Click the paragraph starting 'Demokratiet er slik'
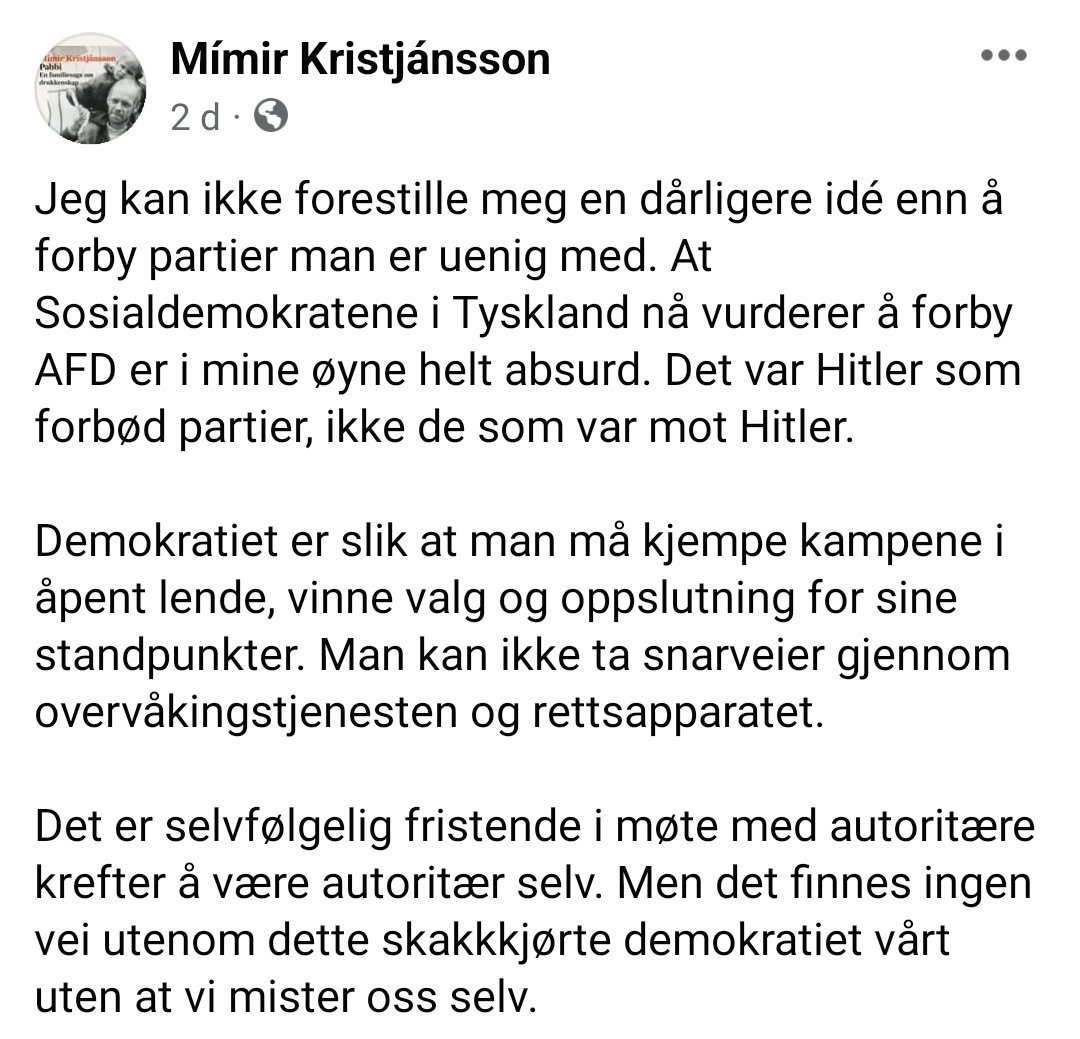 pos(523,627)
